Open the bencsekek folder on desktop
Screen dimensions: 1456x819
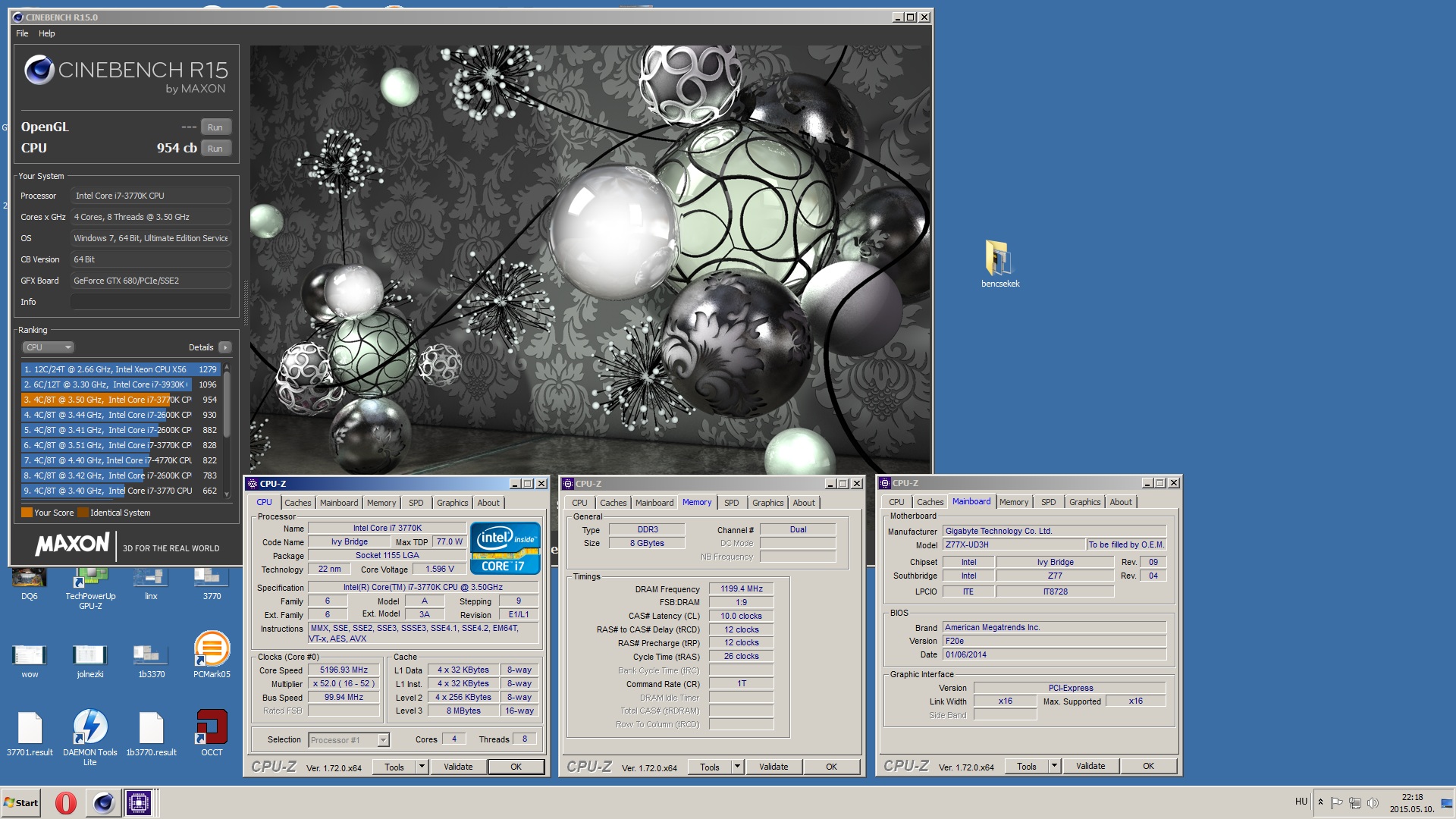point(1000,264)
